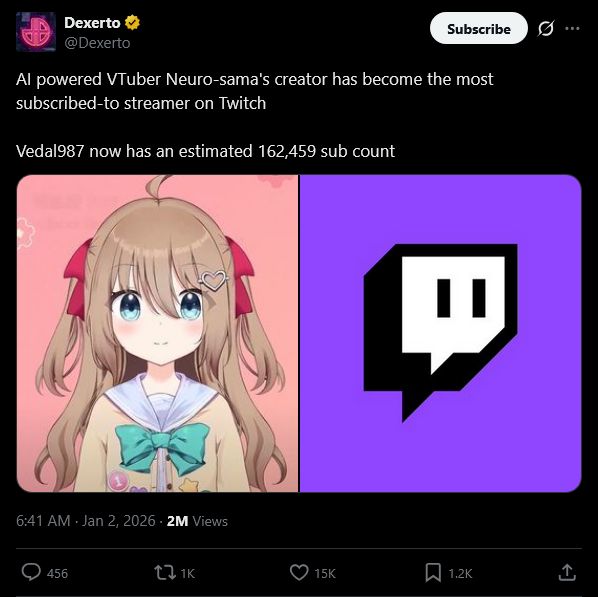The width and height of the screenshot is (598, 597).
Task: Click the Dexerto display name
Action: 92,23
